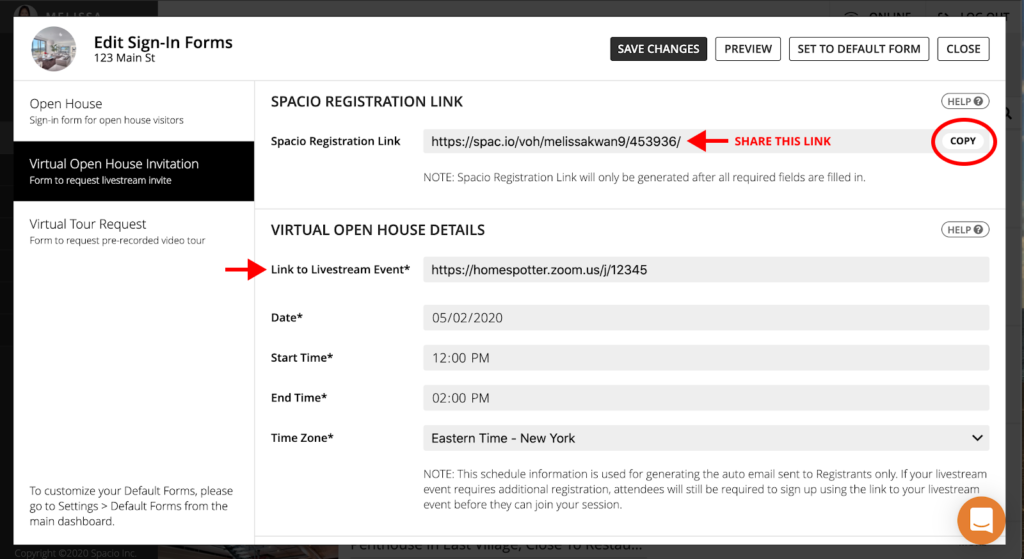
Task: Change the End Time 02:00 PM field
Action: click(706, 398)
